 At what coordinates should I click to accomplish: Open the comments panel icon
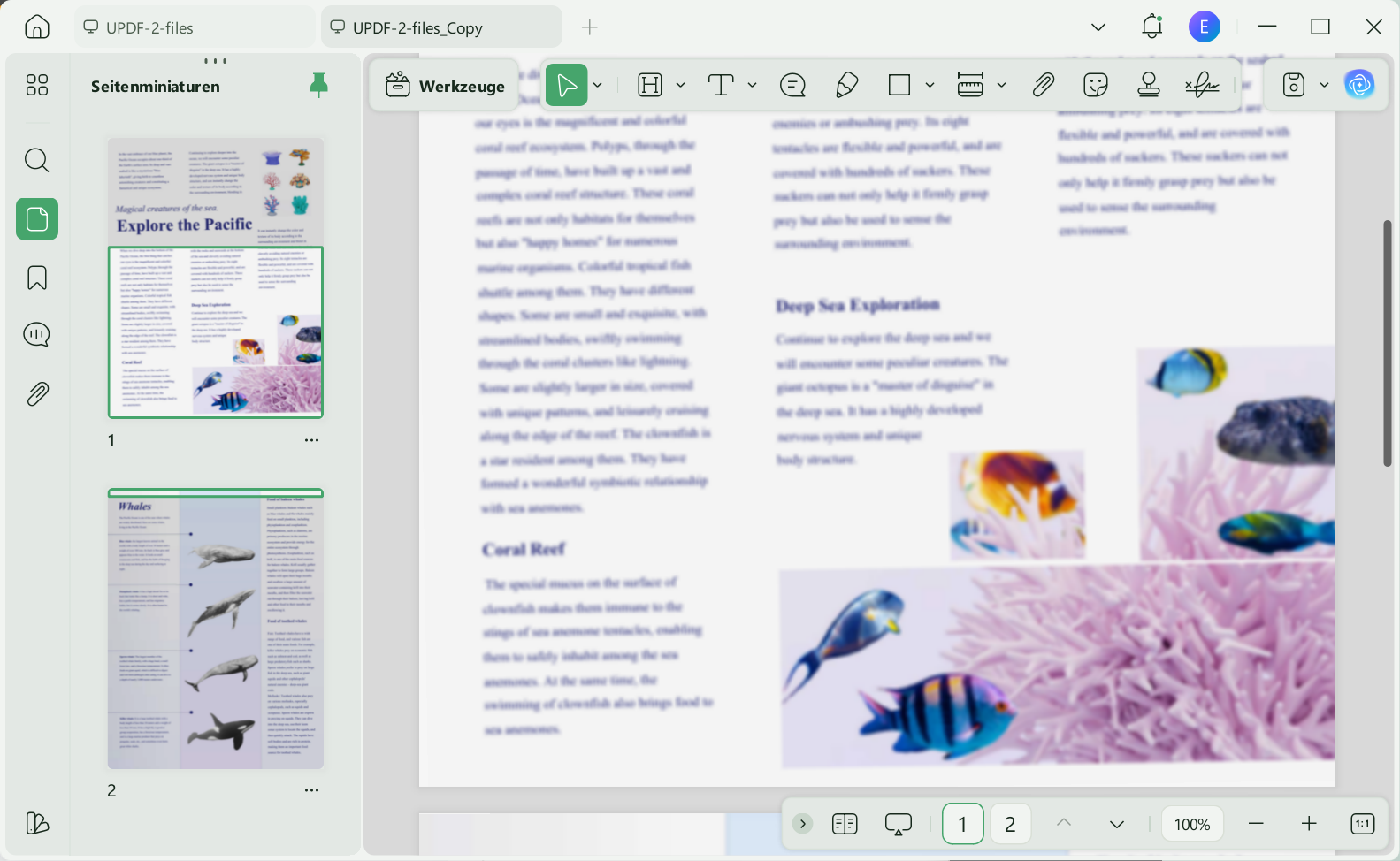point(37,335)
